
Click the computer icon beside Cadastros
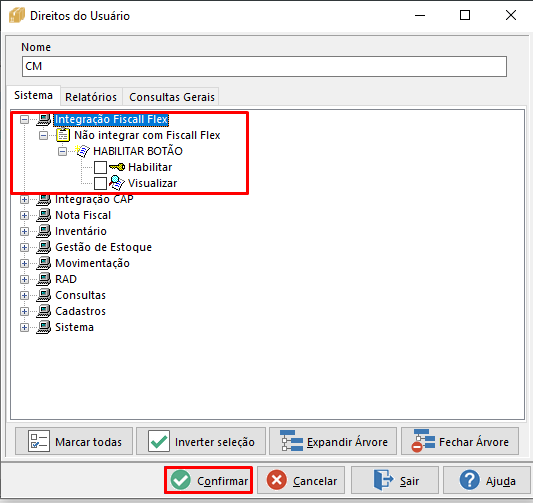(44, 311)
